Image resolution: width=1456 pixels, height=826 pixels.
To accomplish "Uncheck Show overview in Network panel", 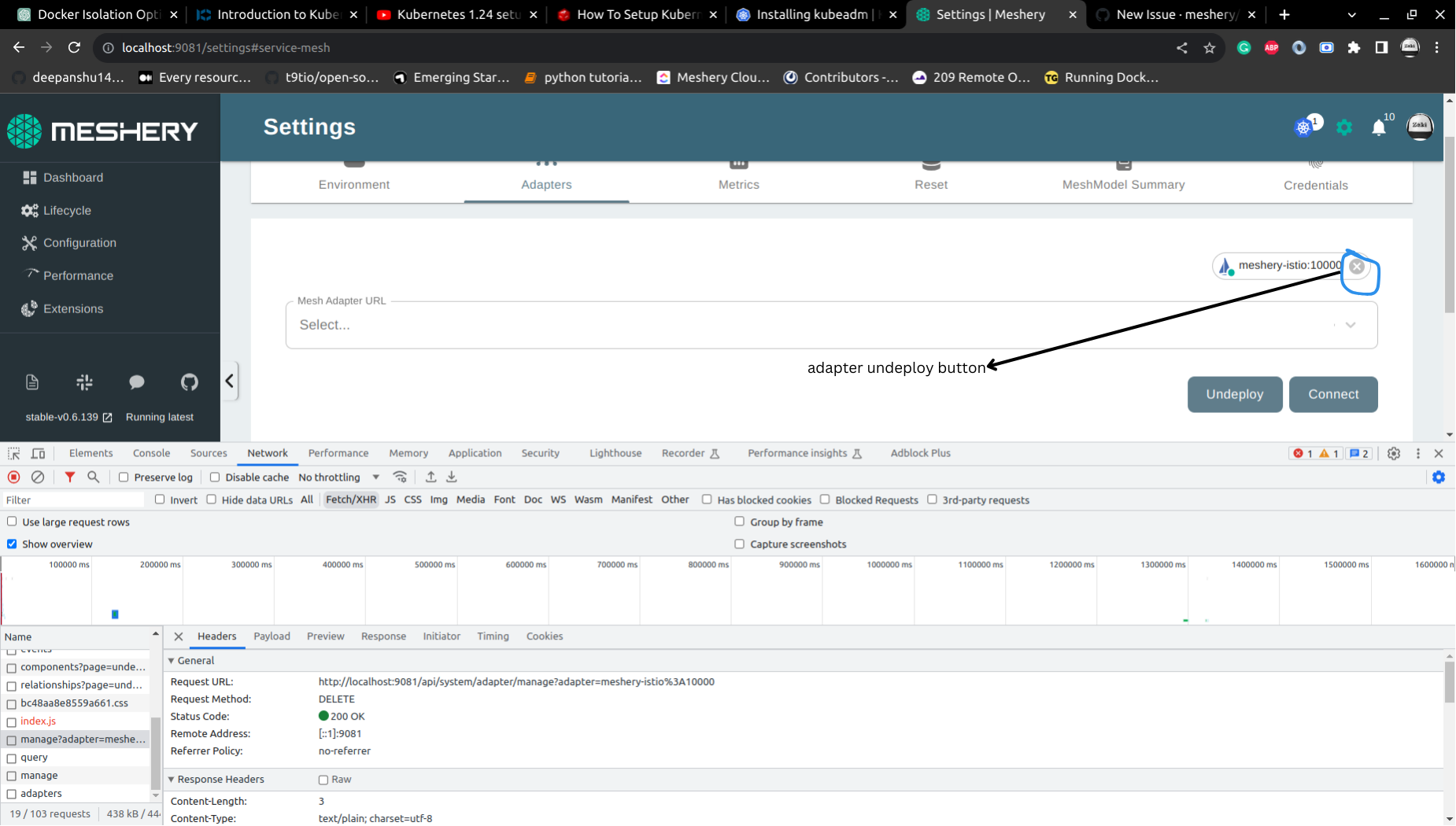I will 12,544.
